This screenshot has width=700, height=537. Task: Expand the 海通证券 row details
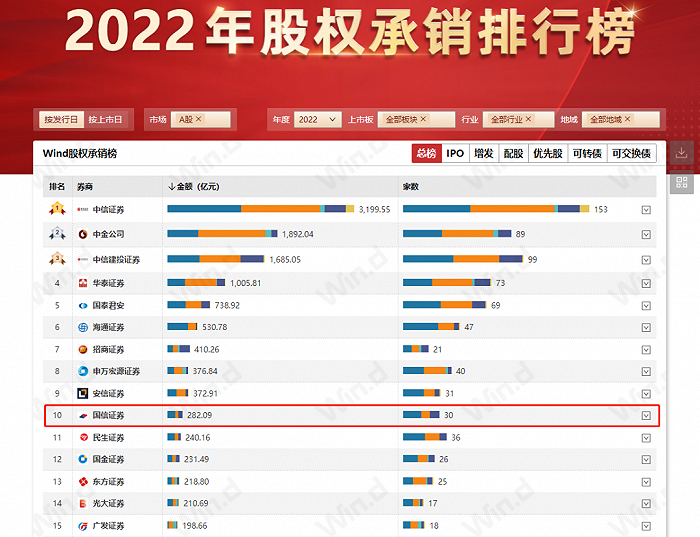(646, 328)
